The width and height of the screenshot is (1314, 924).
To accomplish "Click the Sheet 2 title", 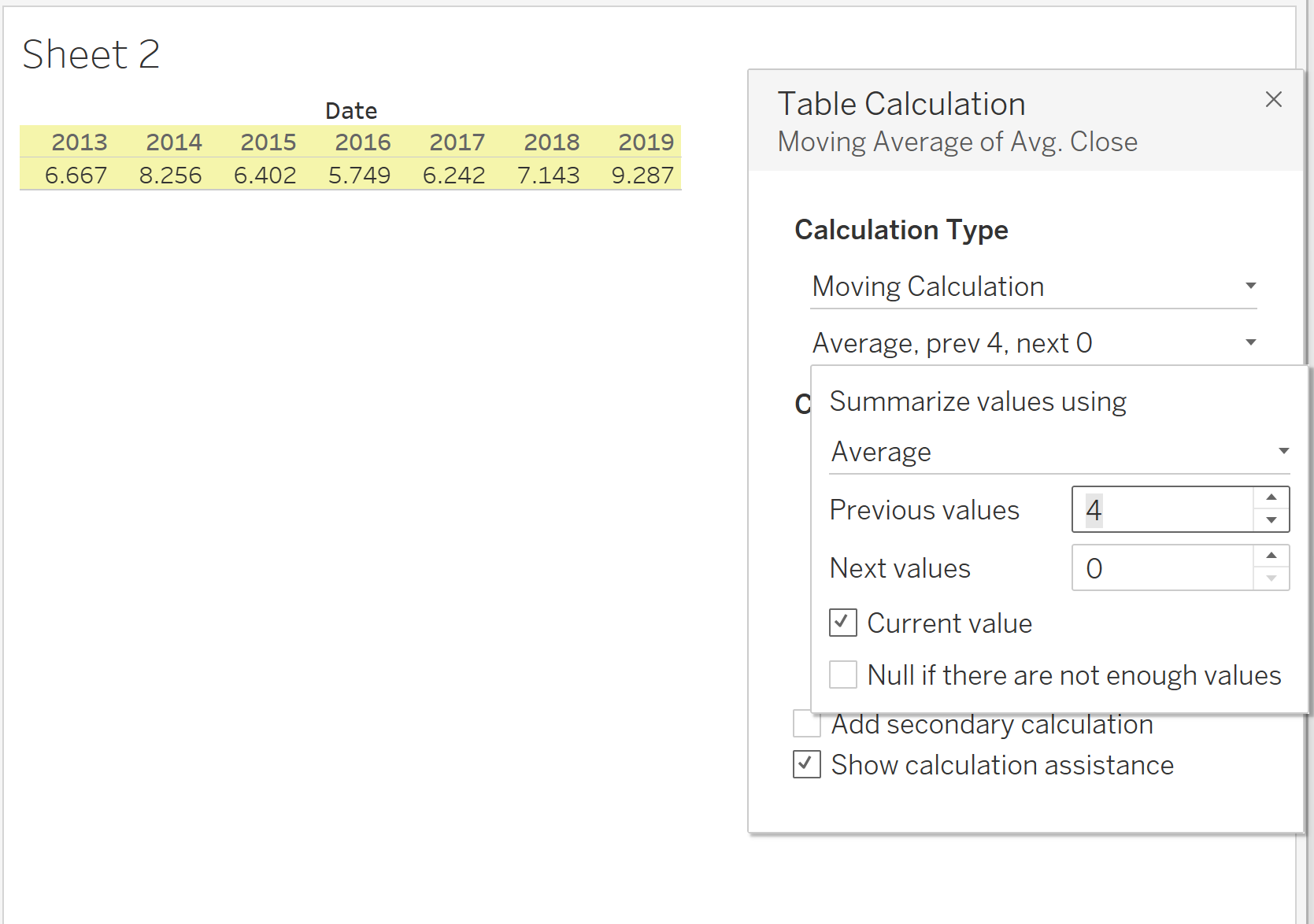I will pyautogui.click(x=91, y=55).
